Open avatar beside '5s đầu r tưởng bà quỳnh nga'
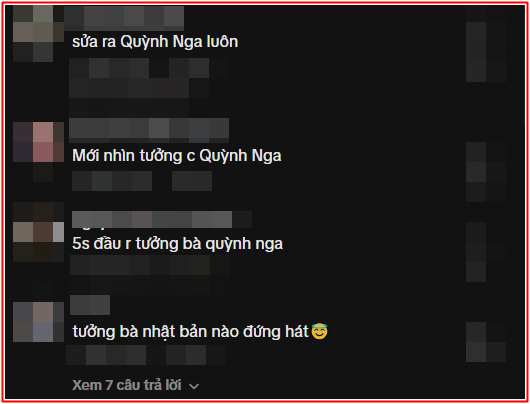 click(38, 232)
